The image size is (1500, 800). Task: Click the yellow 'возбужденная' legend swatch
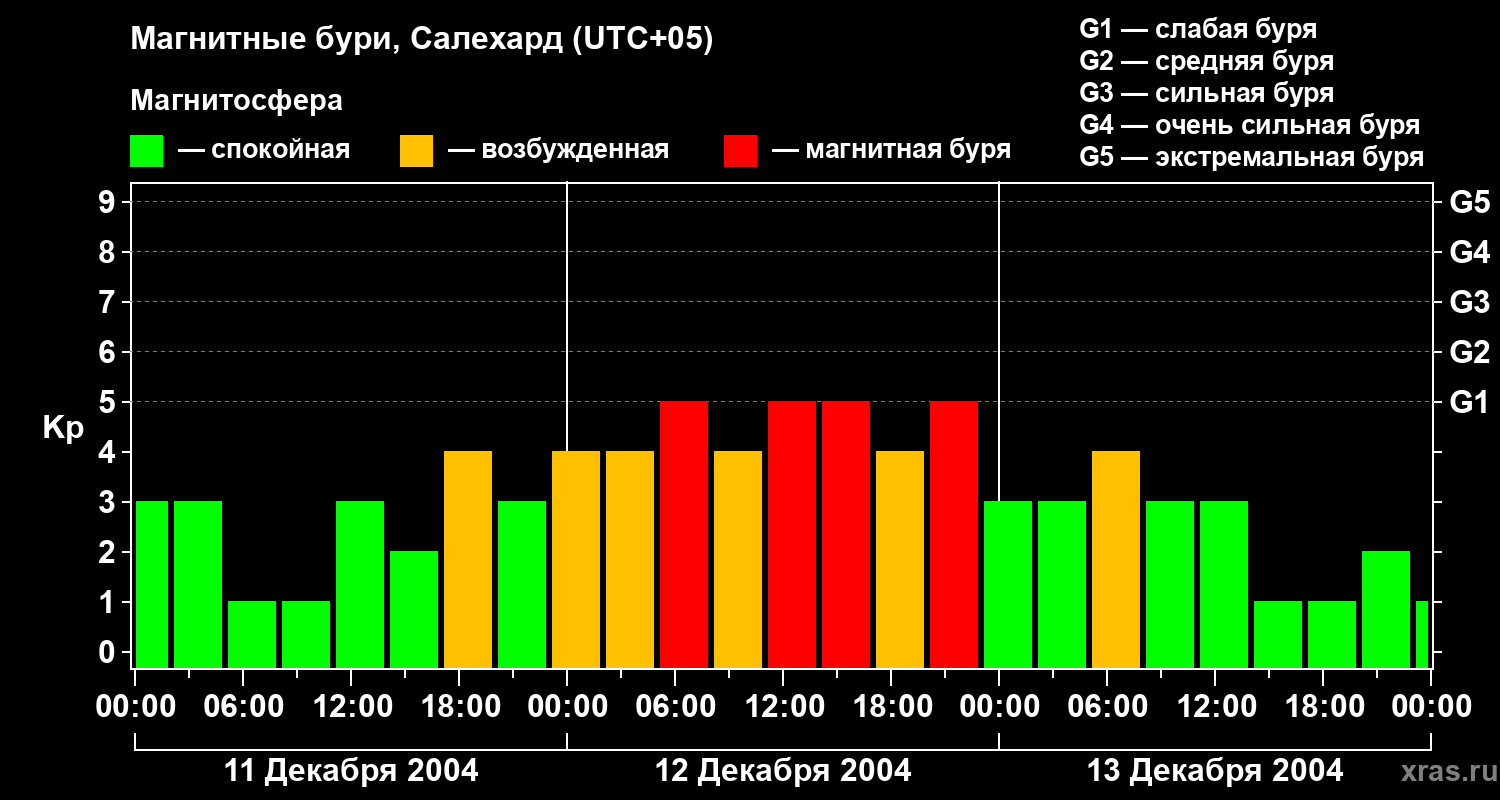tap(416, 151)
